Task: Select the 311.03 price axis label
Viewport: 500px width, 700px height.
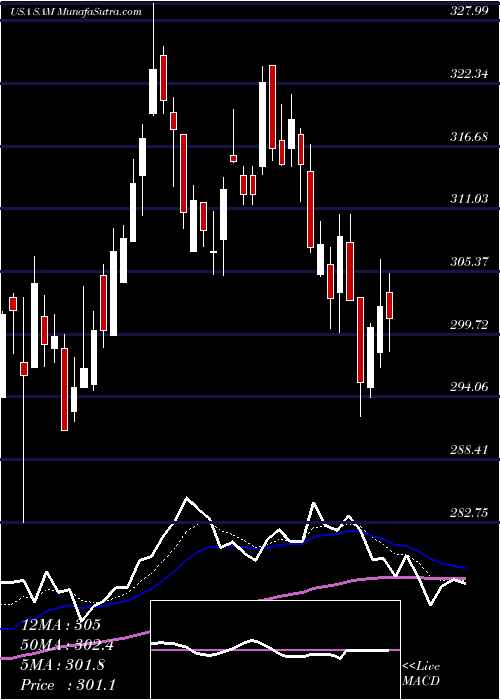Action: tap(469, 199)
